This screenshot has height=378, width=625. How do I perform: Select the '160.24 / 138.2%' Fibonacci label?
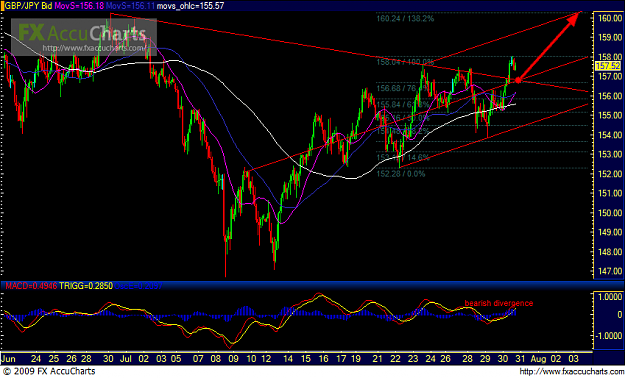405,18
